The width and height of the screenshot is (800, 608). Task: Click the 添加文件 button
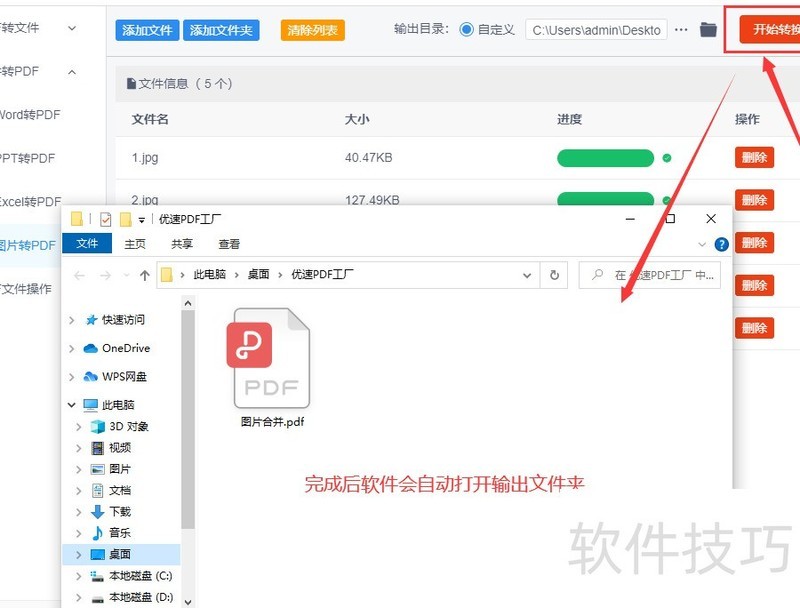tap(146, 29)
